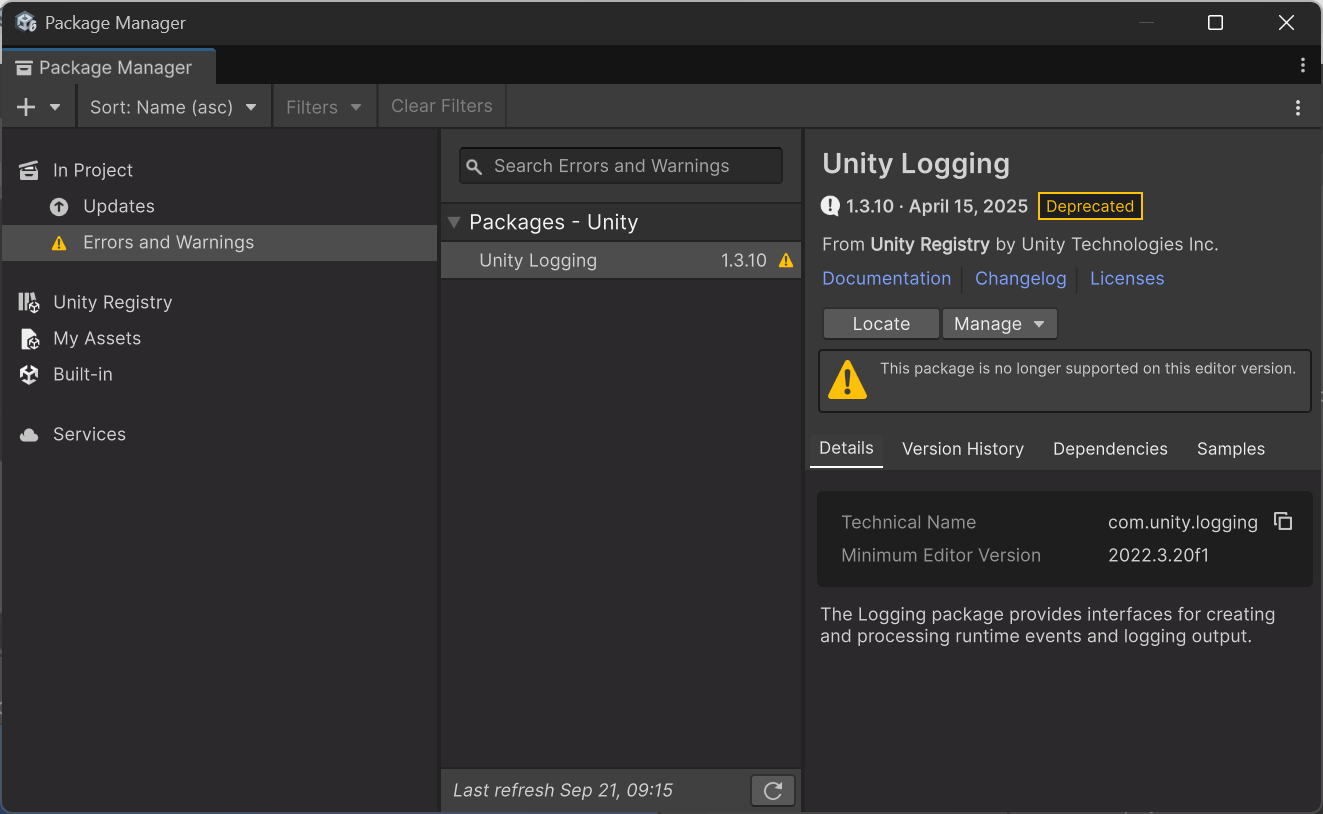Select the Package Manager tab

point(109,67)
